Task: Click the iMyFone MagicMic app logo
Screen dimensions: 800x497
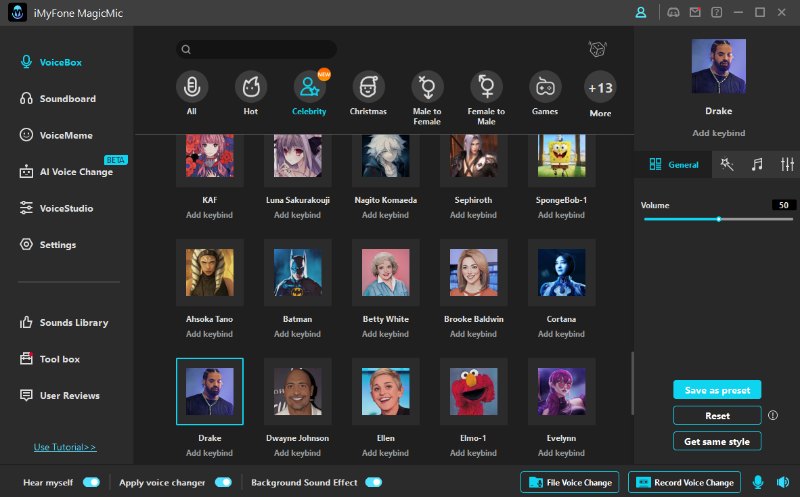Action: (18, 13)
